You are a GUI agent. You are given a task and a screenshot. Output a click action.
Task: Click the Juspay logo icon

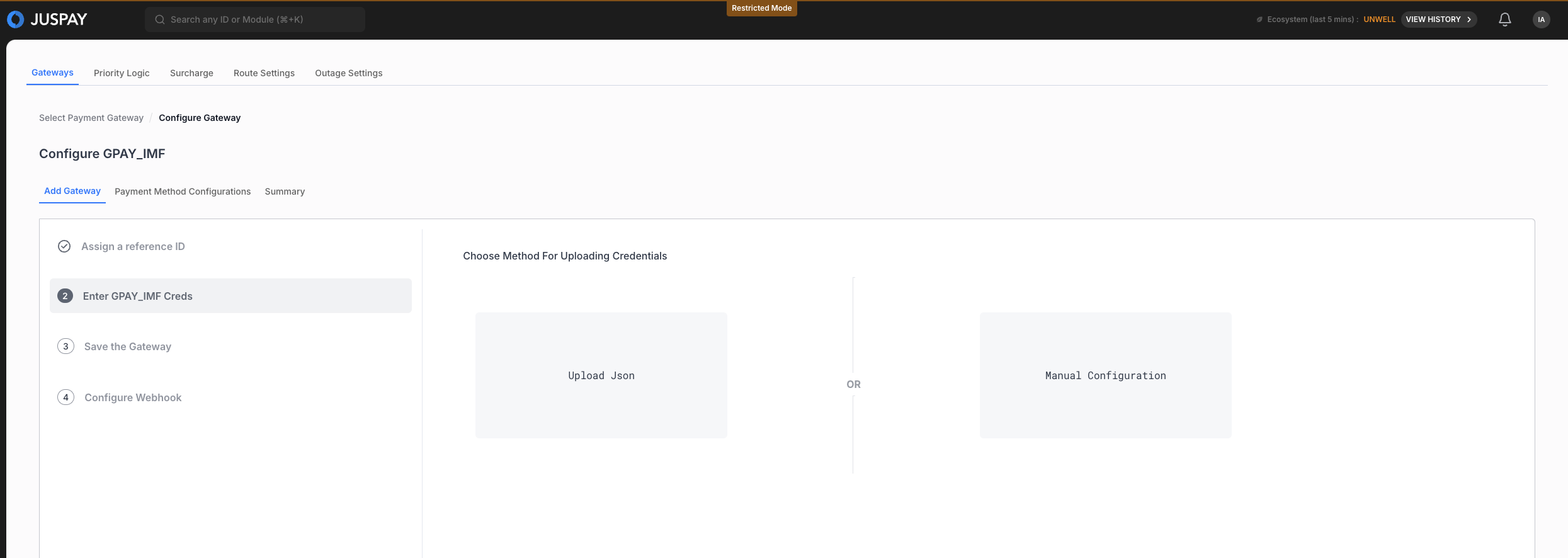(x=16, y=20)
